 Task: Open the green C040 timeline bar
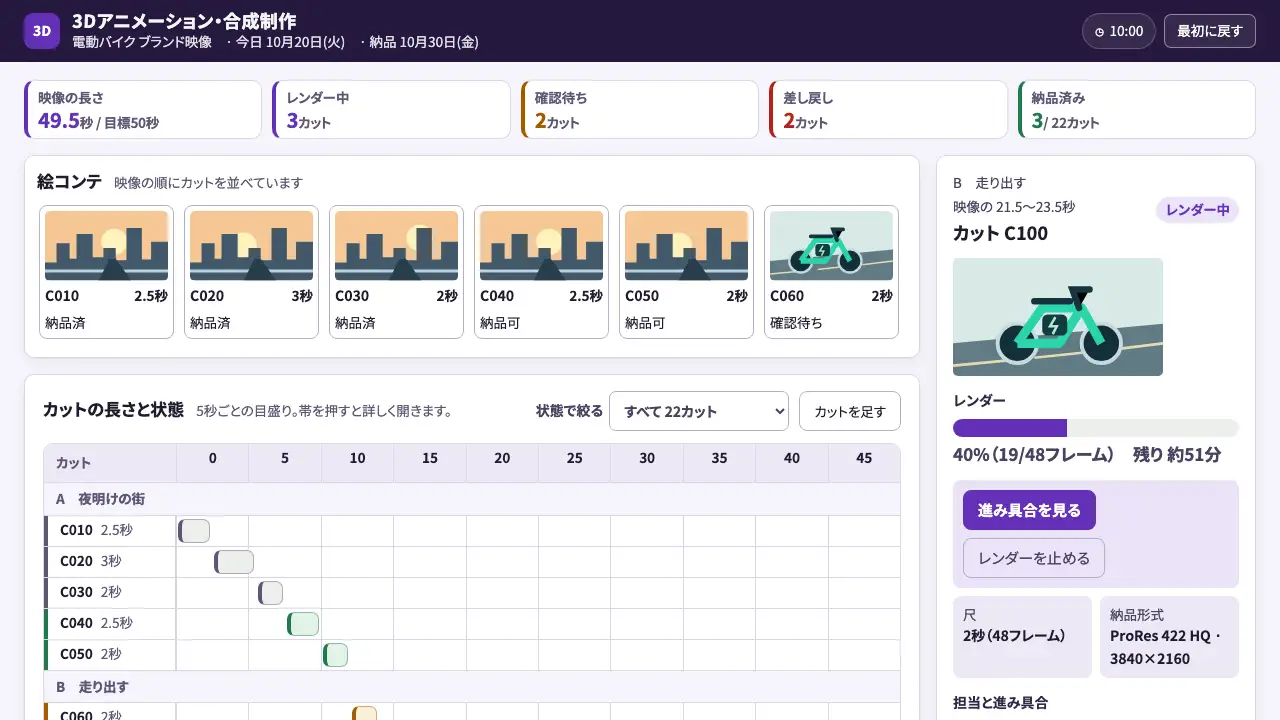(303, 624)
